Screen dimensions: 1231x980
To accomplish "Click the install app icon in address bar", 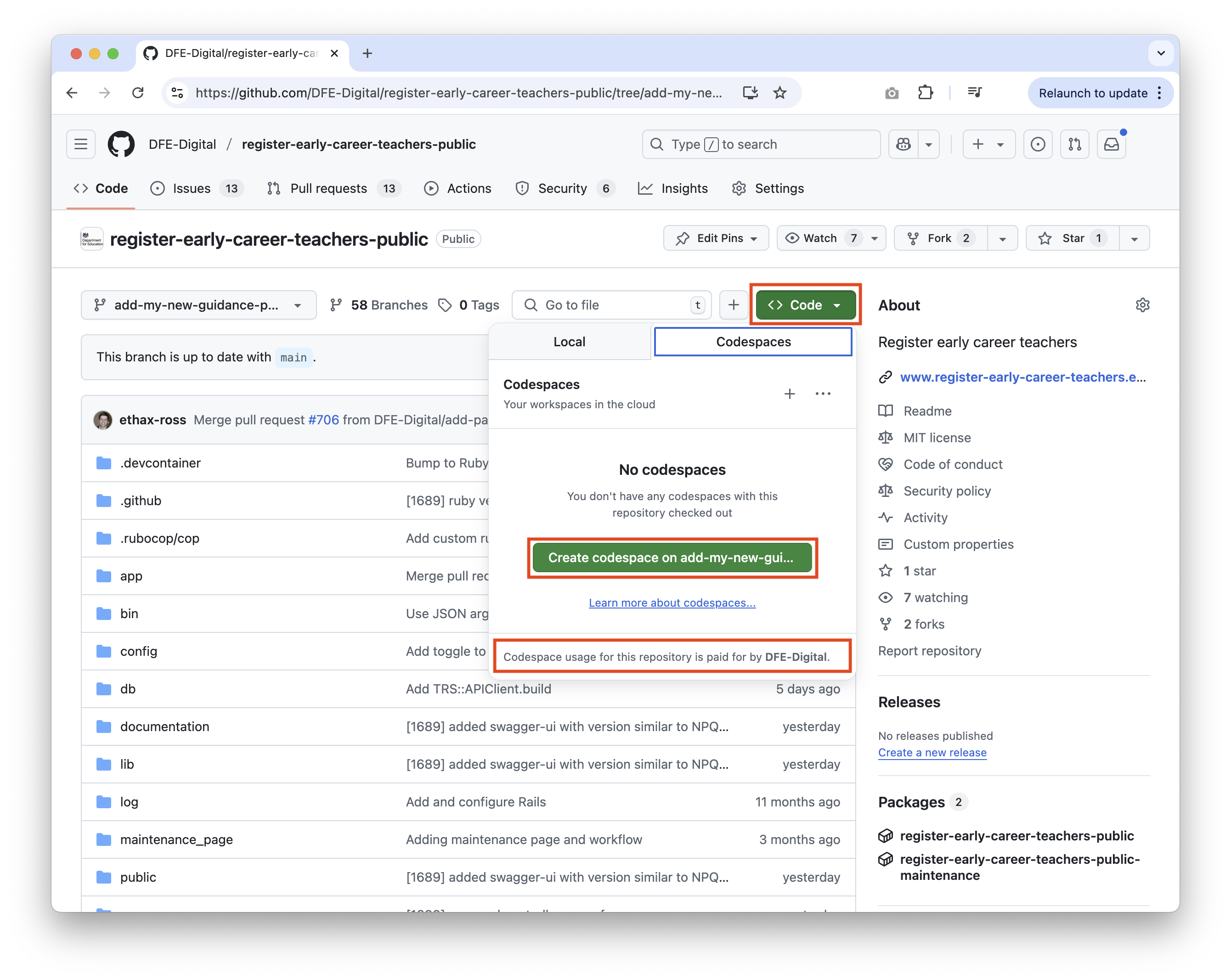I will (750, 92).
